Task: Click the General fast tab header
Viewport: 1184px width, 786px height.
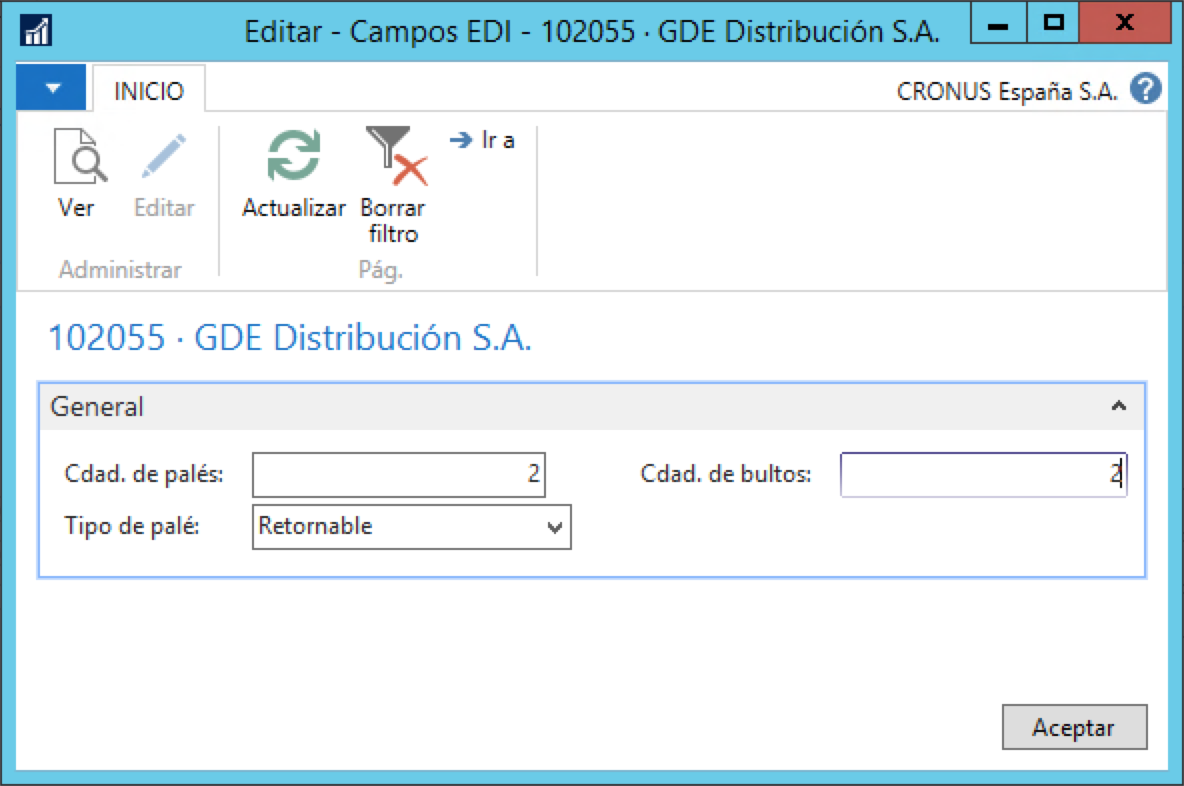Action: 592,407
